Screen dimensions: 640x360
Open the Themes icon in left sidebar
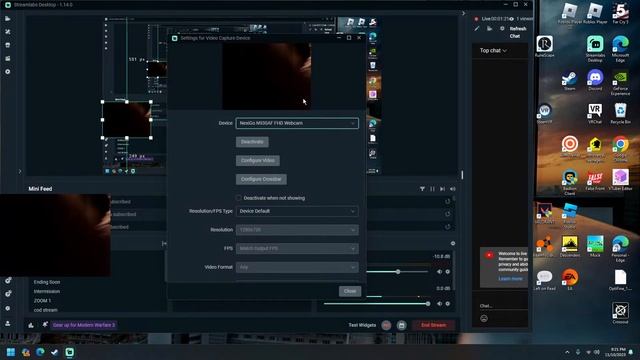point(8,32)
